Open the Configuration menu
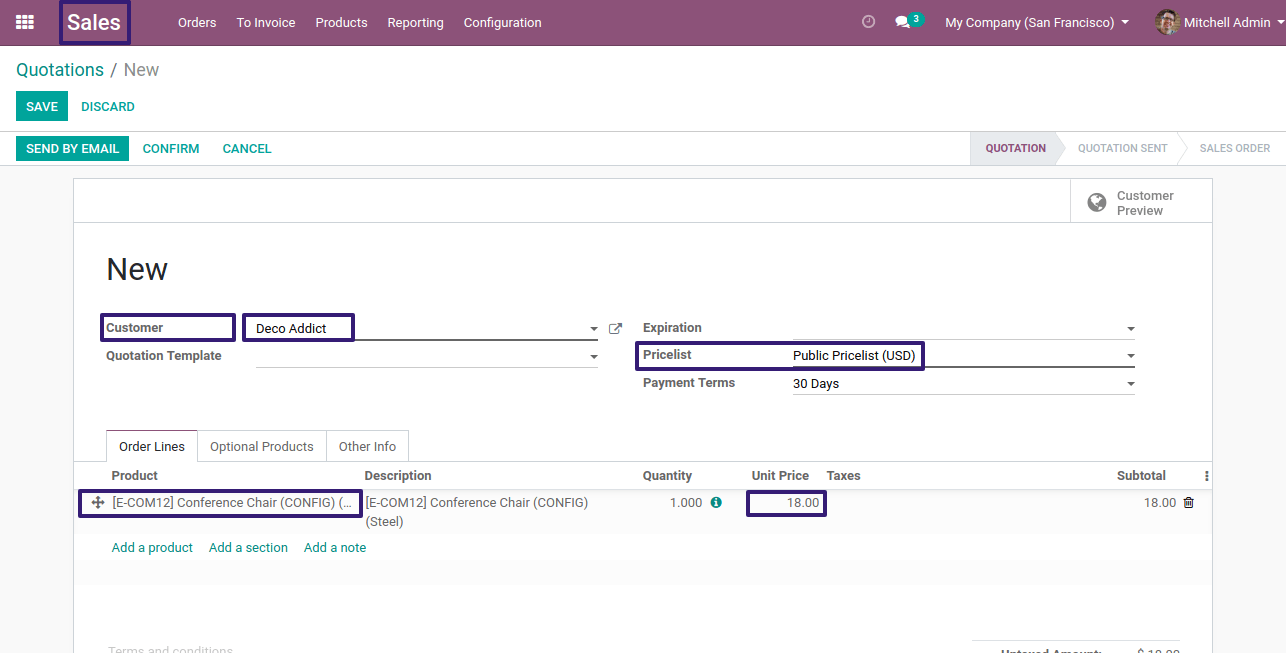 (x=502, y=22)
